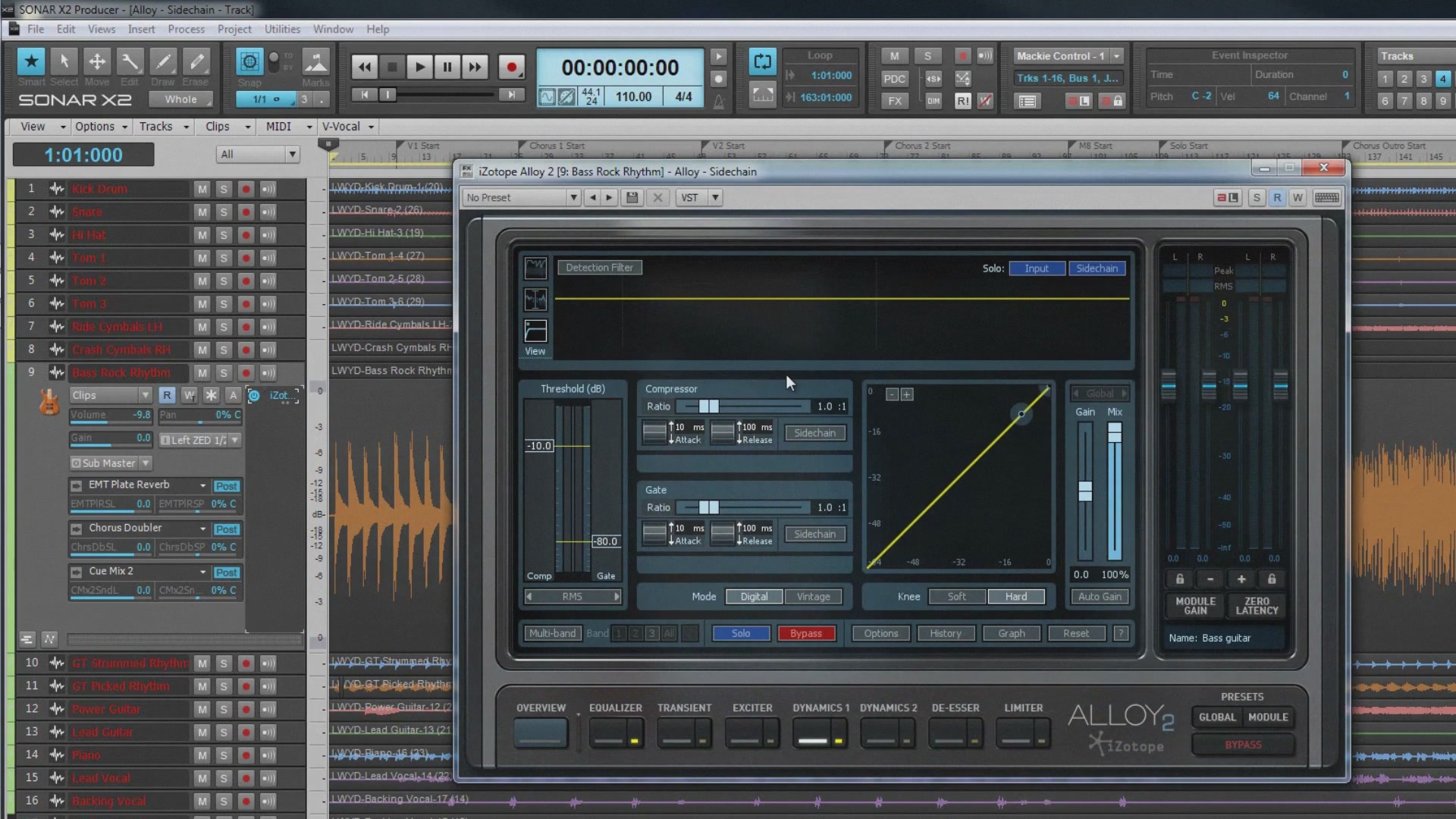Image resolution: width=1456 pixels, height=819 pixels.
Task: Fast forward the transport
Action: (475, 67)
